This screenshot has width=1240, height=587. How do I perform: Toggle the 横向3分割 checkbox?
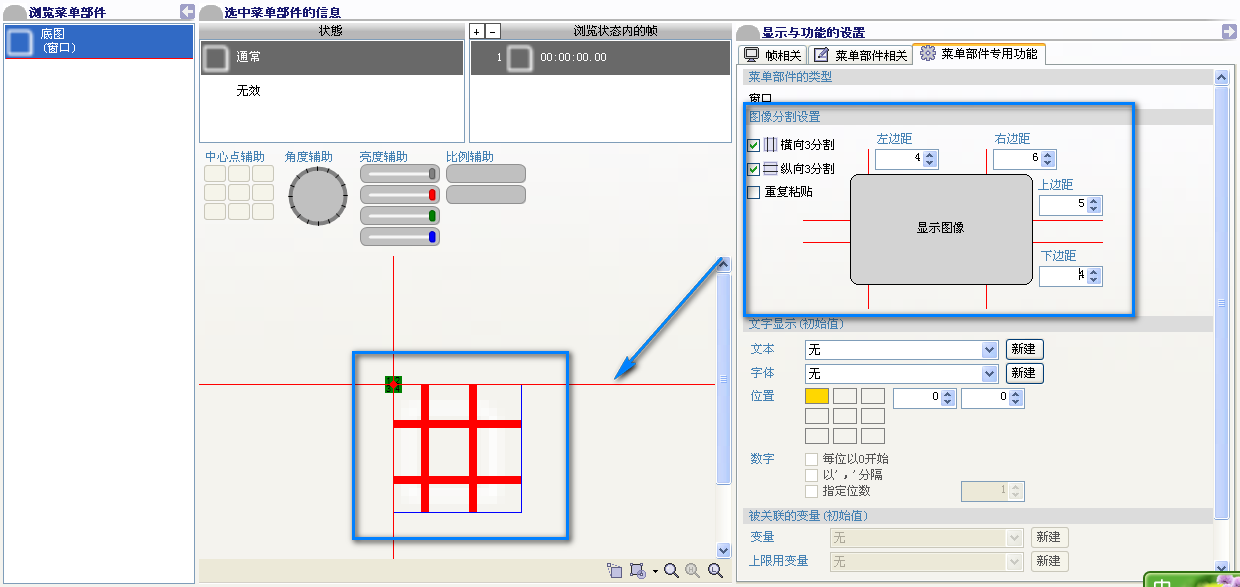754,145
